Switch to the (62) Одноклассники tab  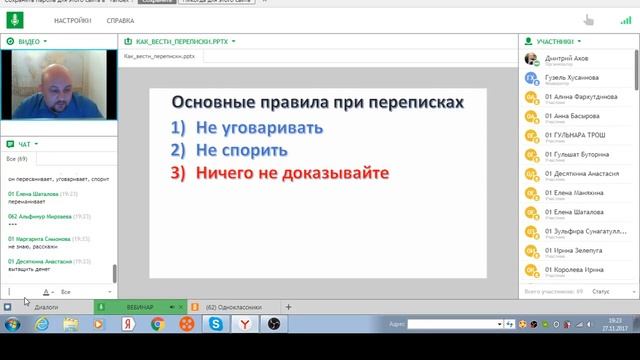234,307
